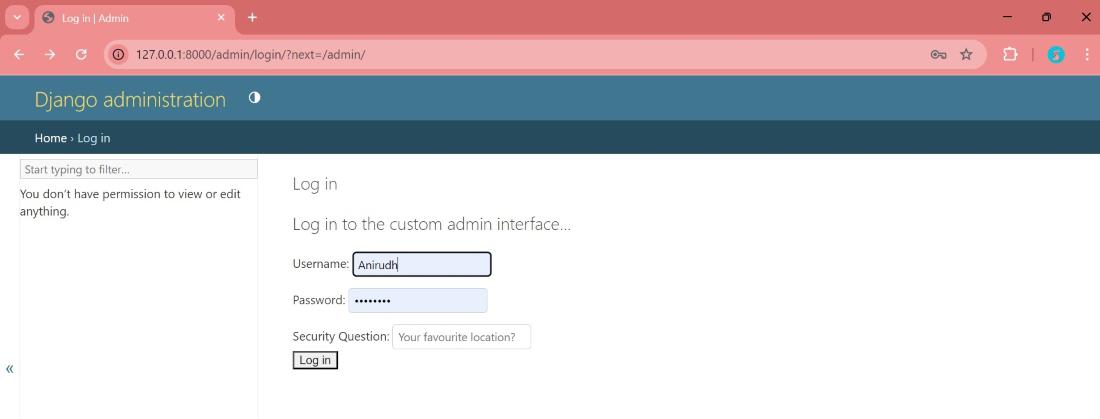The width and height of the screenshot is (1100, 419).
Task: Toggle the Django admin theme icon
Action: pos(254,98)
